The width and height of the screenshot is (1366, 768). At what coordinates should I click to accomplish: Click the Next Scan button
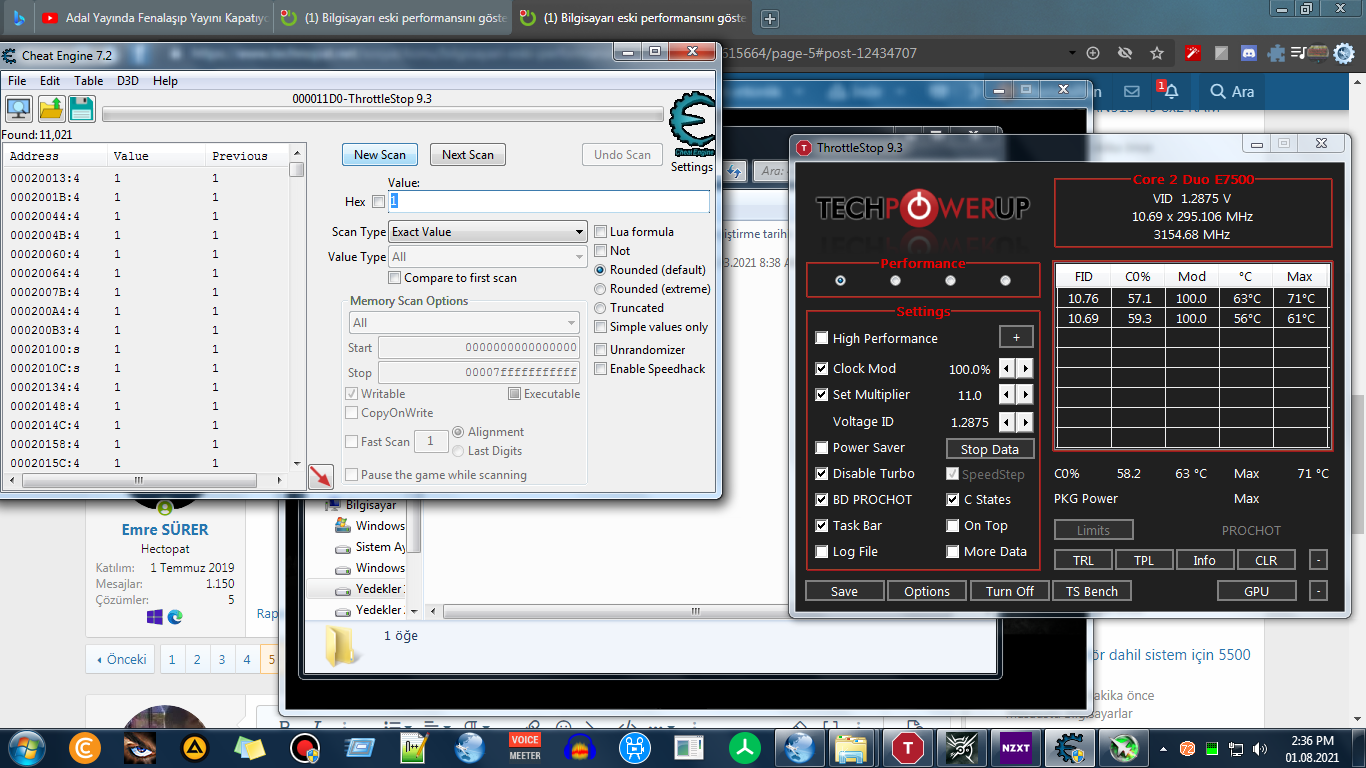468,155
